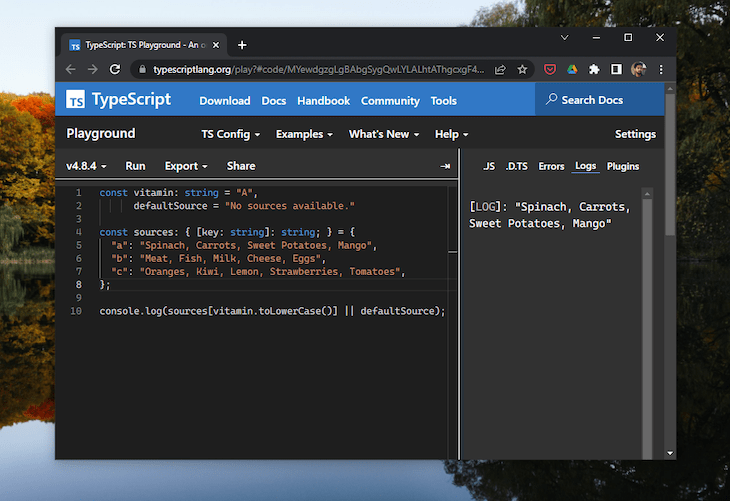Open the Pocket extension icon

pyautogui.click(x=550, y=69)
